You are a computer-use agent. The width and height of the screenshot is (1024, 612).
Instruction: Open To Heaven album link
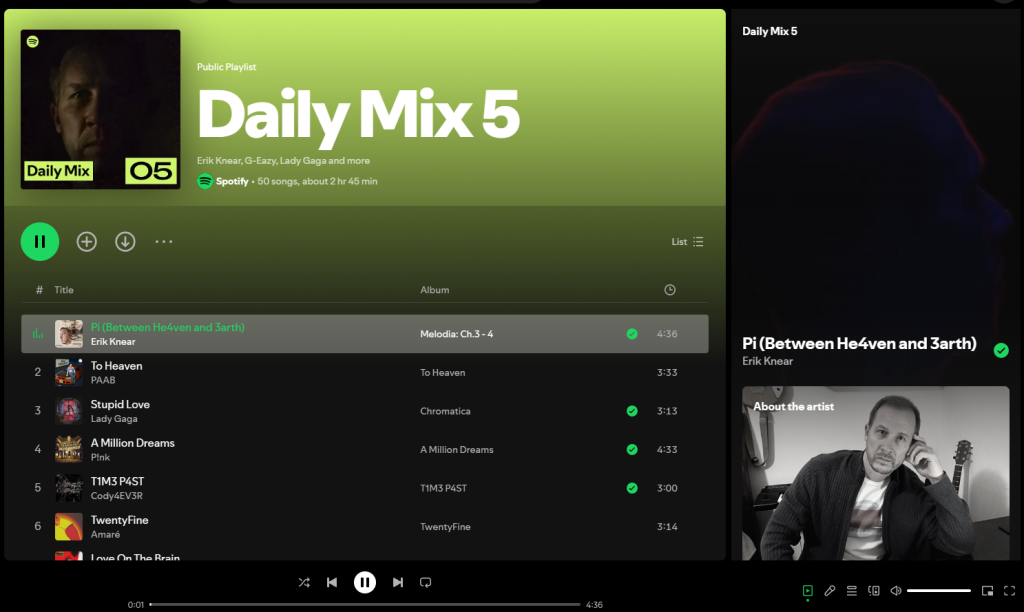[x=443, y=372]
